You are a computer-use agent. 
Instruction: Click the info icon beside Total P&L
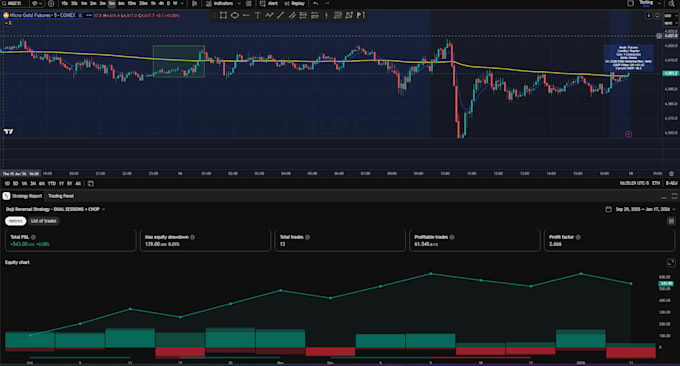click(33, 237)
